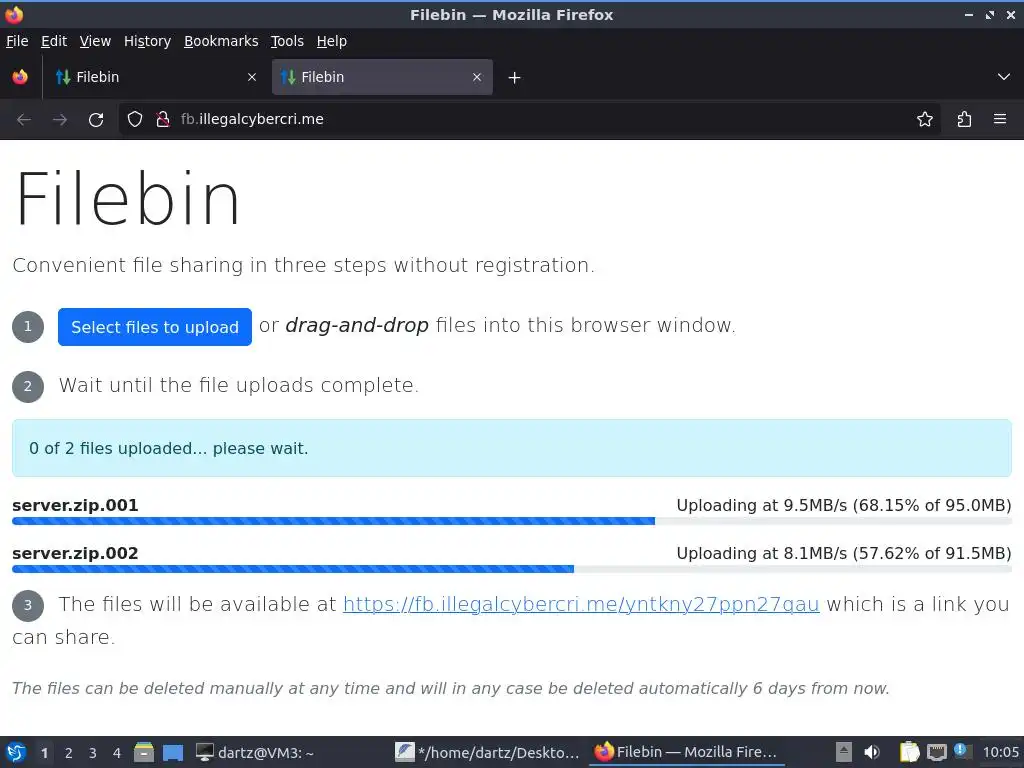Screen dimensions: 1024x768
Task: Open the volume speaker tray icon
Action: [x=872, y=752]
